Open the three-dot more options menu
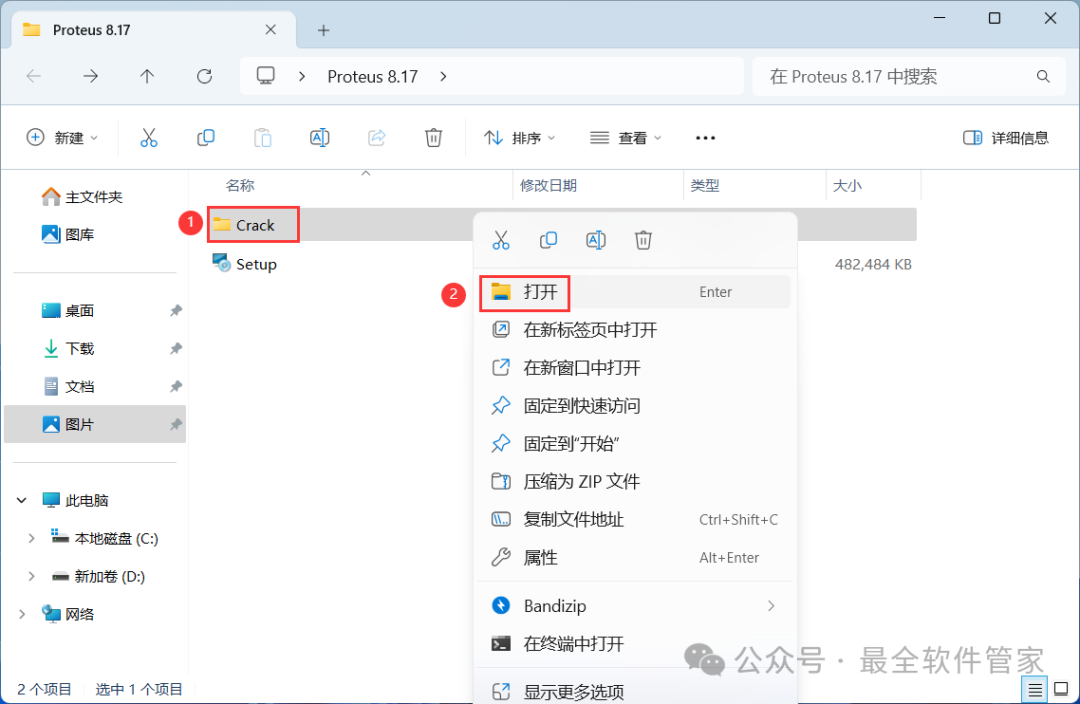Image resolution: width=1080 pixels, height=704 pixels. click(705, 138)
